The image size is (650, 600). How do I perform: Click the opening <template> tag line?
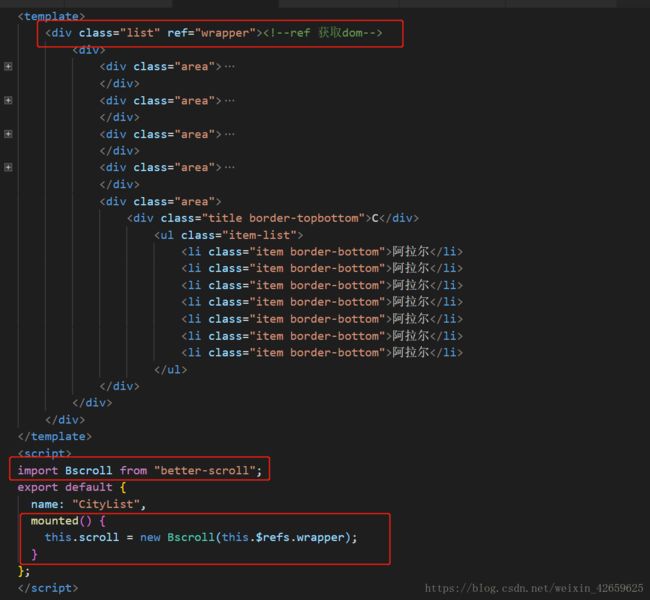click(51, 16)
